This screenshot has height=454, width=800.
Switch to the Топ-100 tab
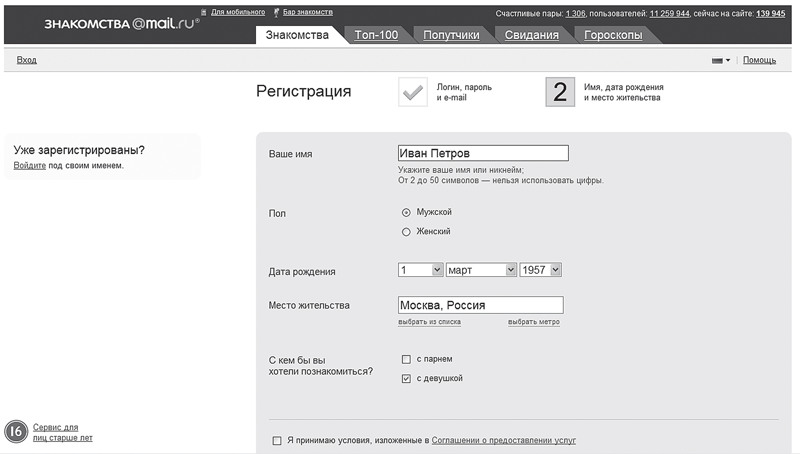click(376, 35)
